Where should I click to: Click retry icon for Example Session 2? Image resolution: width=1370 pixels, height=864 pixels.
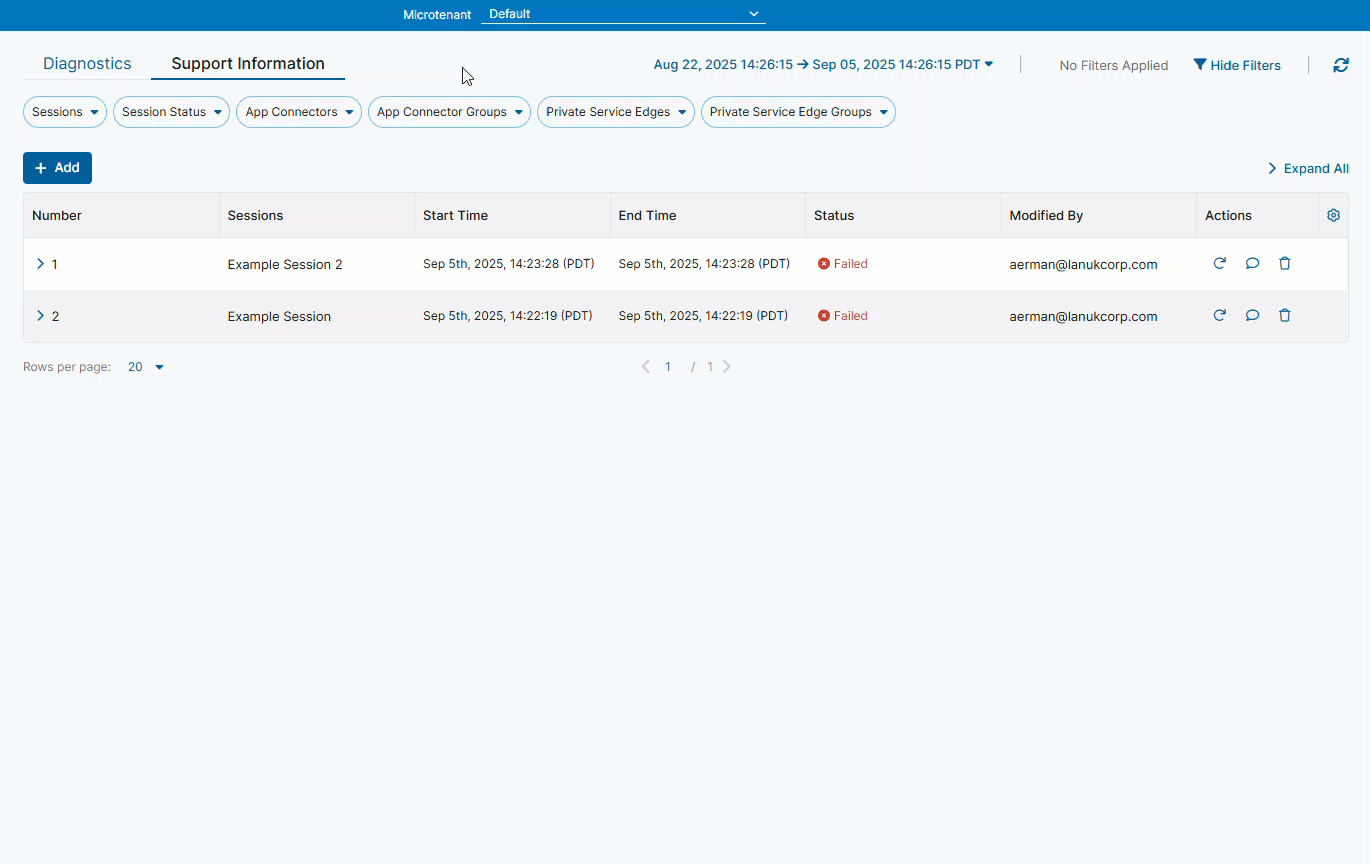click(1219, 264)
